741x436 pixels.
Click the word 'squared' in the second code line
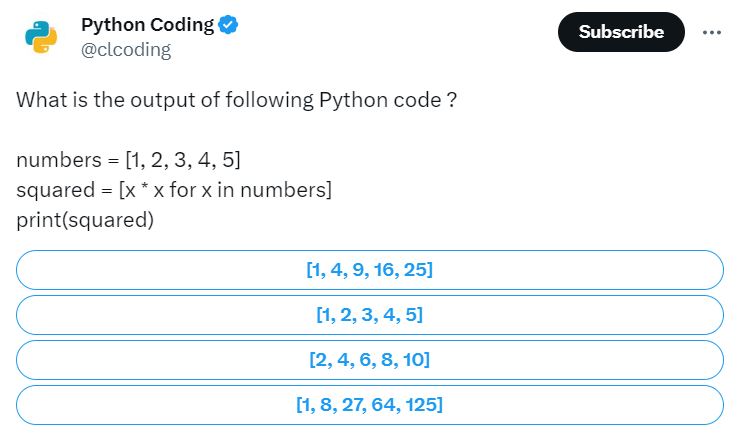tap(55, 190)
